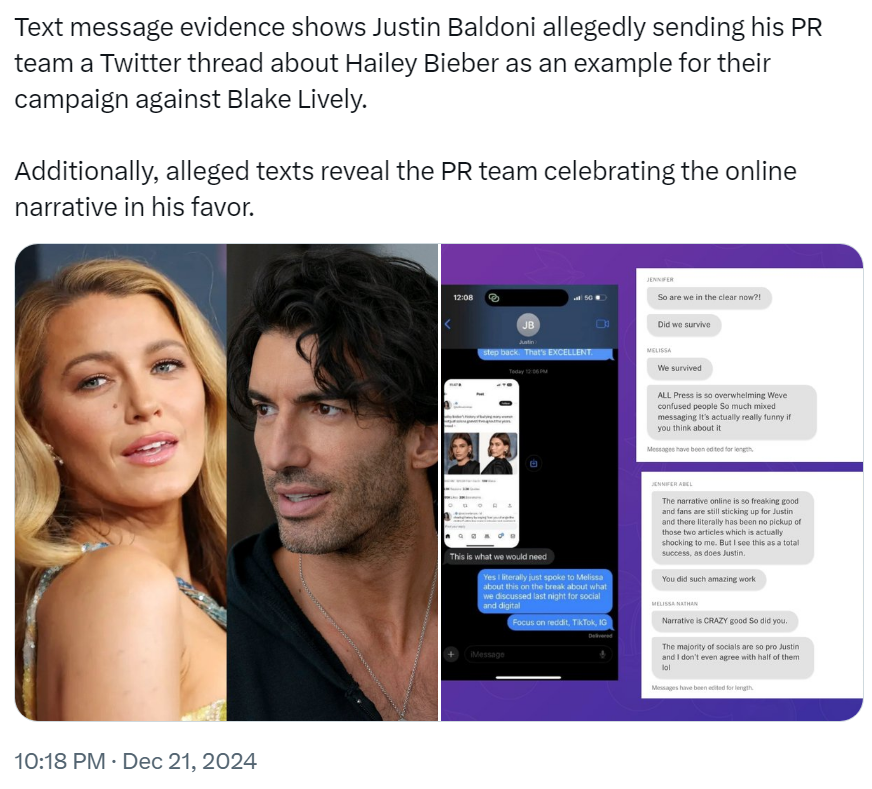Tap the embedded Hailey Bieber tweet screenshot
Viewport: 872px width, 789px height.
click(482, 463)
